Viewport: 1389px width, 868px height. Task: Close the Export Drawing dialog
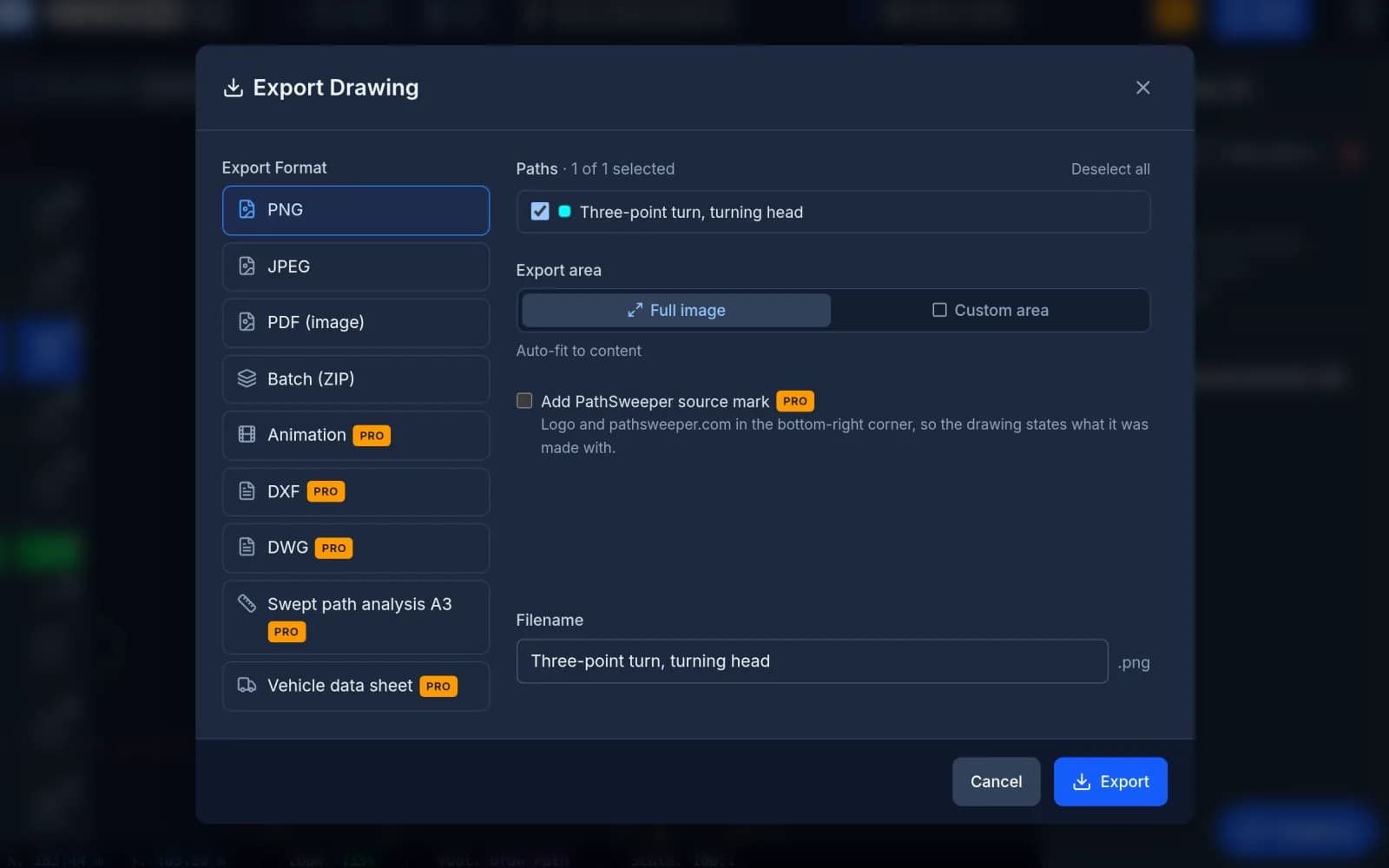[1142, 88]
